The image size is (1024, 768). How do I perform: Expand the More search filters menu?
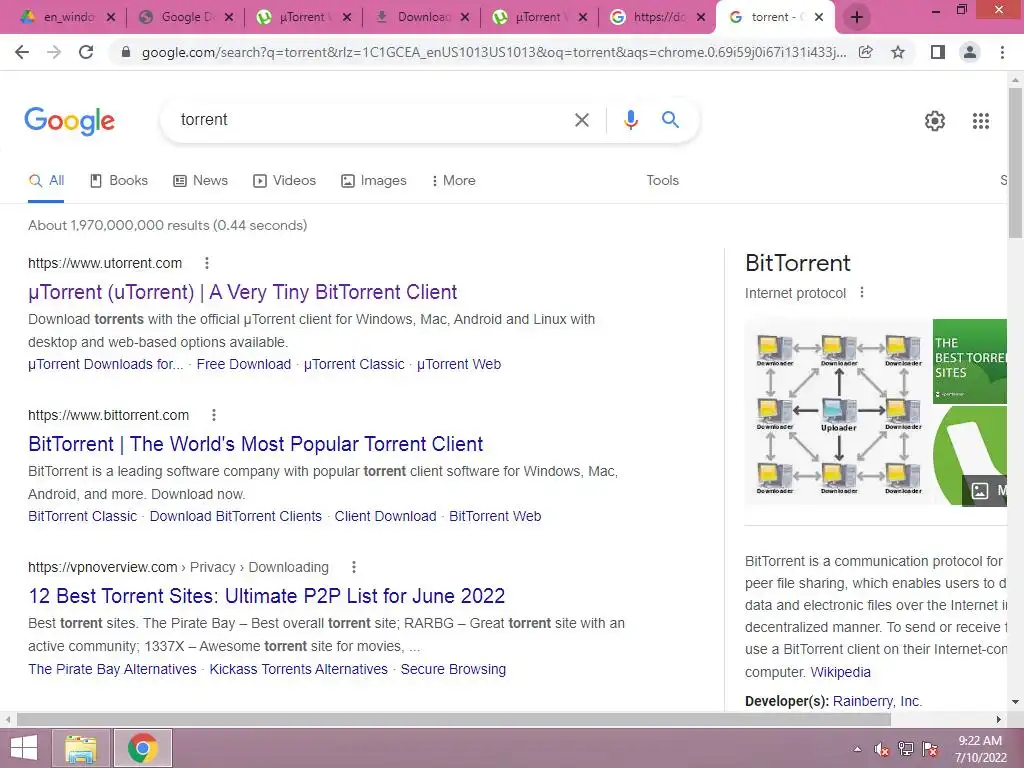(453, 181)
